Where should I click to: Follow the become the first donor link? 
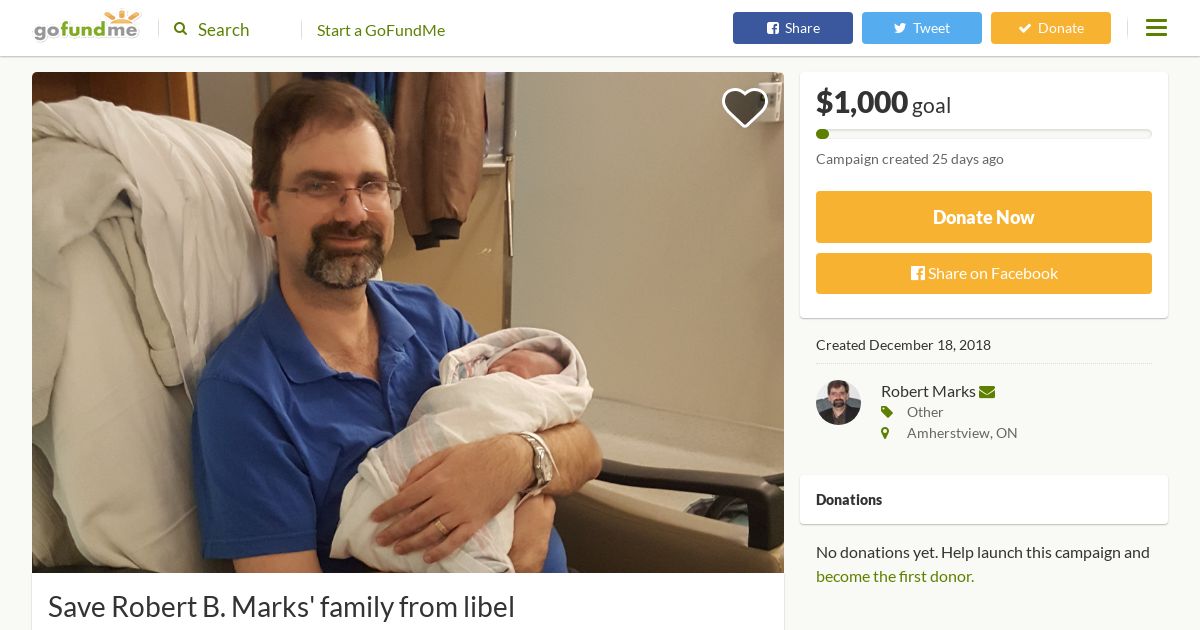tap(895, 576)
